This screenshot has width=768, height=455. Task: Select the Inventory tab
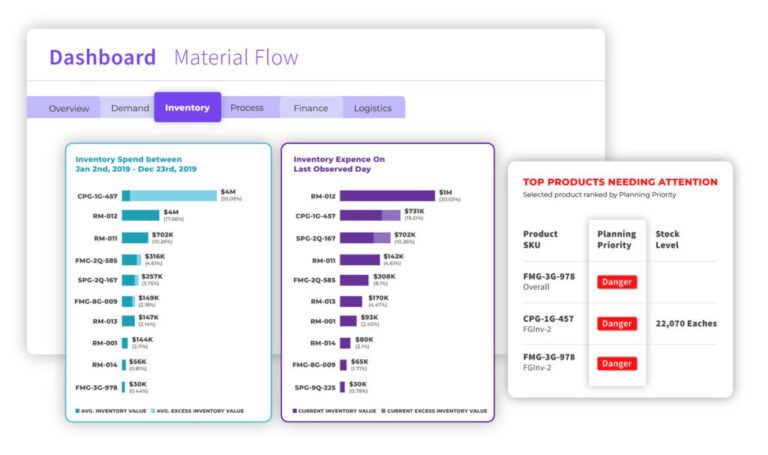[187, 108]
